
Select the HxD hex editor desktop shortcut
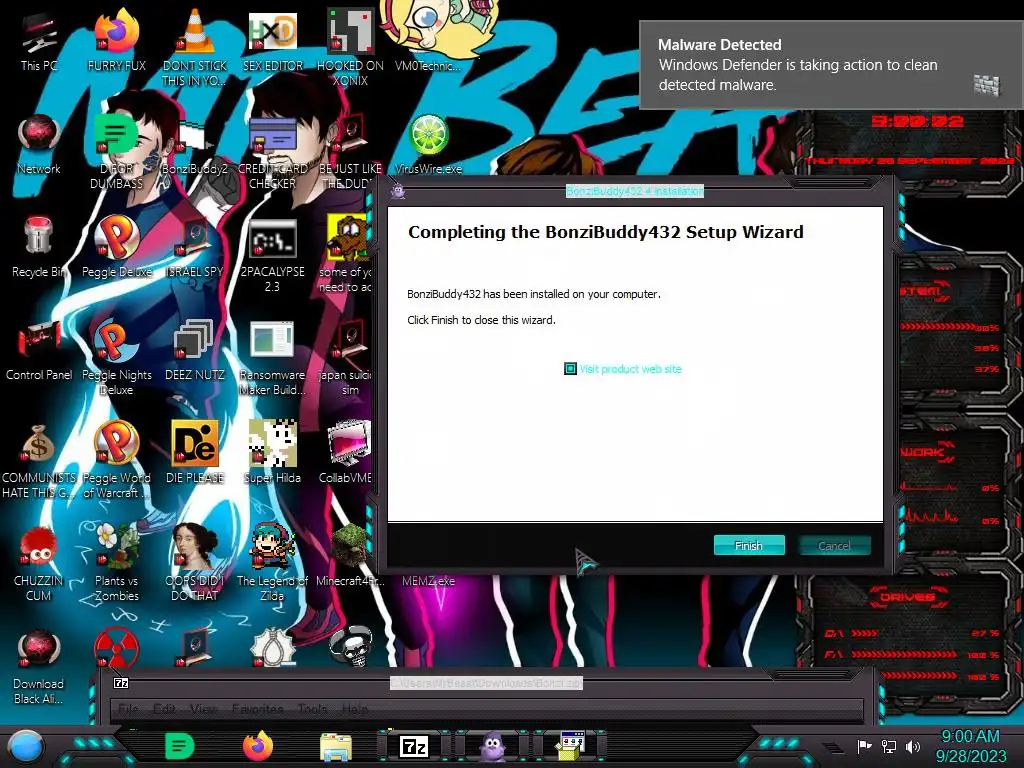273,40
